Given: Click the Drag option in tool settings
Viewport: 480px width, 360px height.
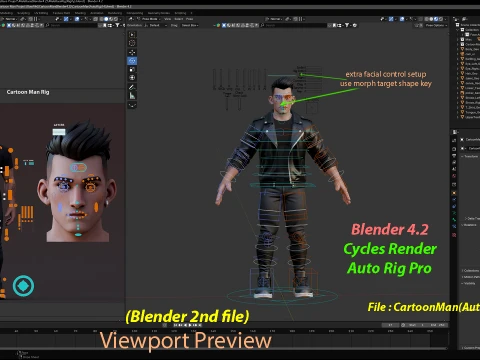Looking at the screenshot, I should [174, 25].
